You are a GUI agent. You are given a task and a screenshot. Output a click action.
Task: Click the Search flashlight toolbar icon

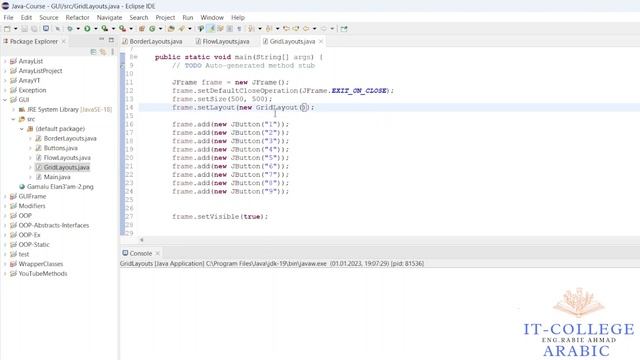tap(181, 29)
